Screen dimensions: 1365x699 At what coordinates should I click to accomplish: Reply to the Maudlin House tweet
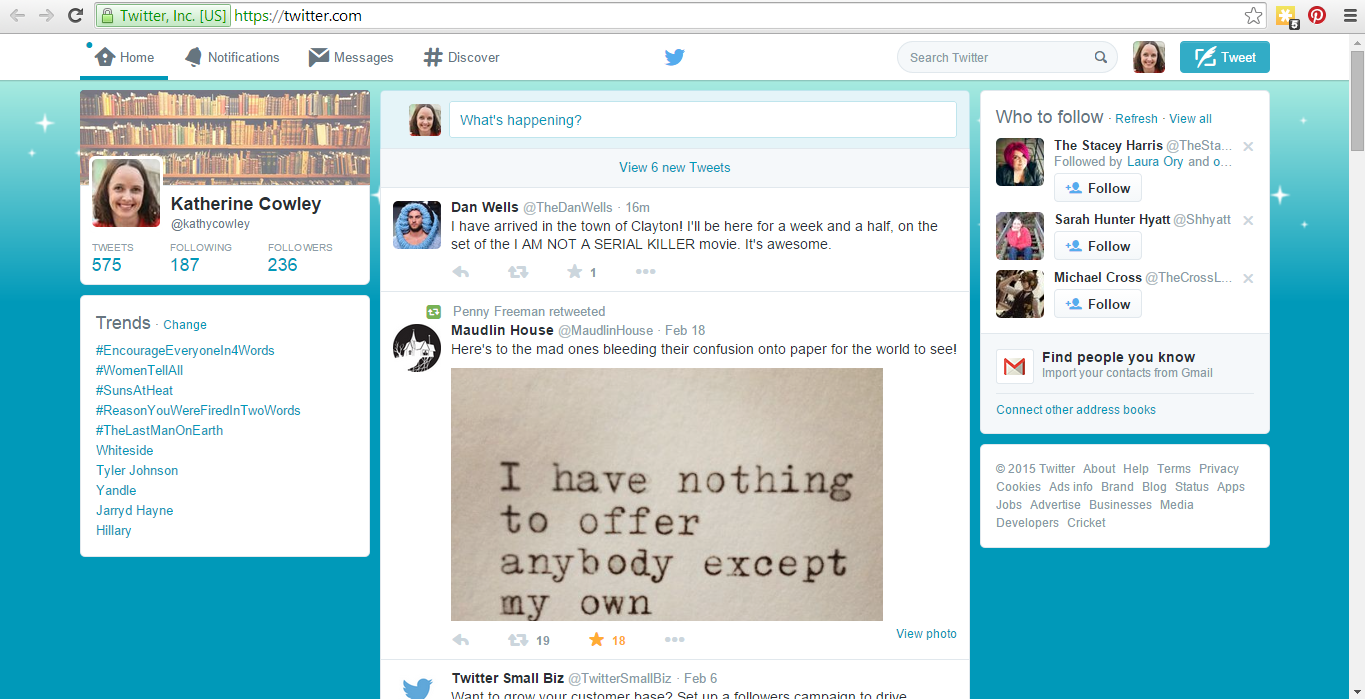(461, 640)
